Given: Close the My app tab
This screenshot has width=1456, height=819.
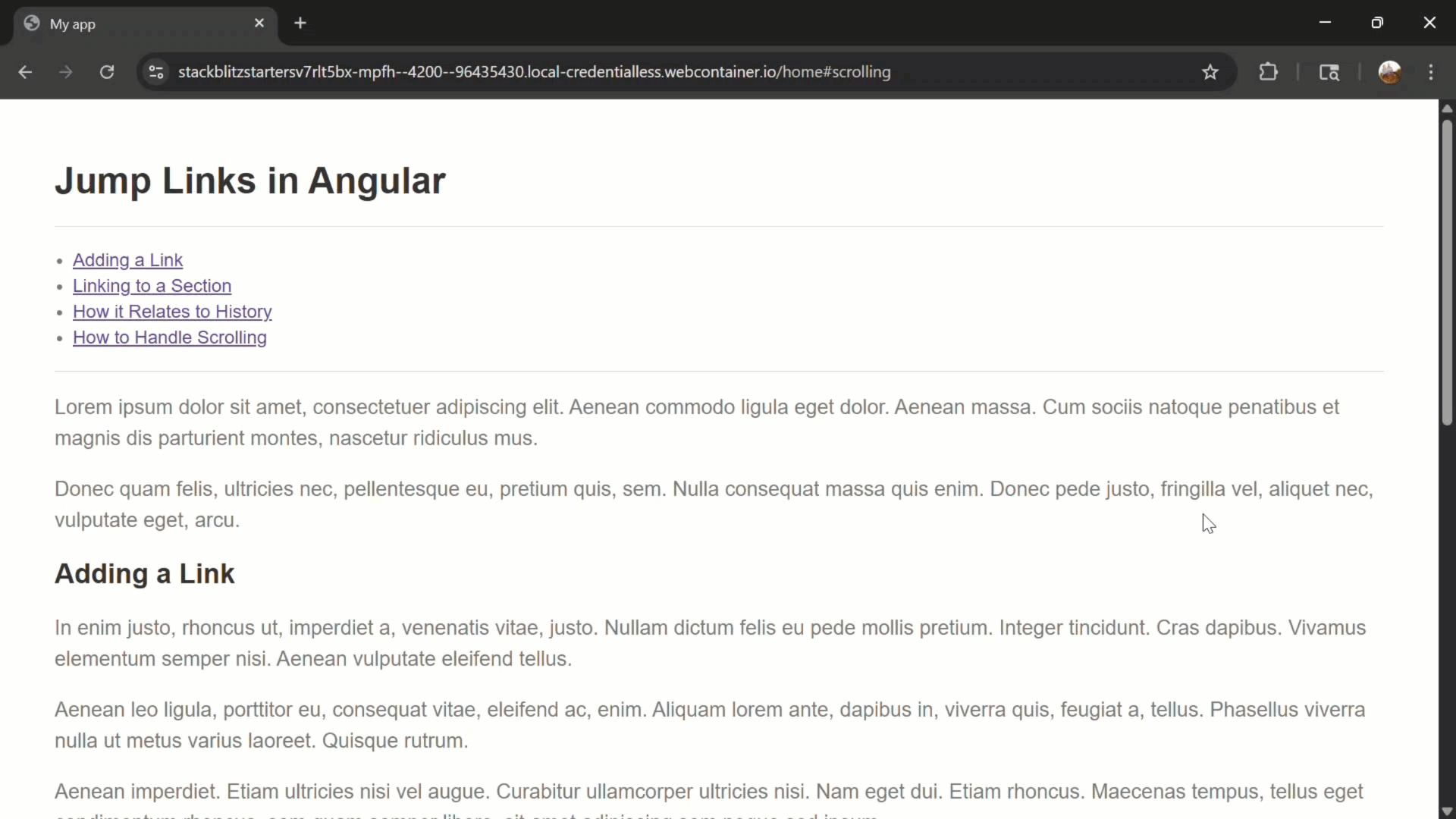Looking at the screenshot, I should tap(259, 24).
